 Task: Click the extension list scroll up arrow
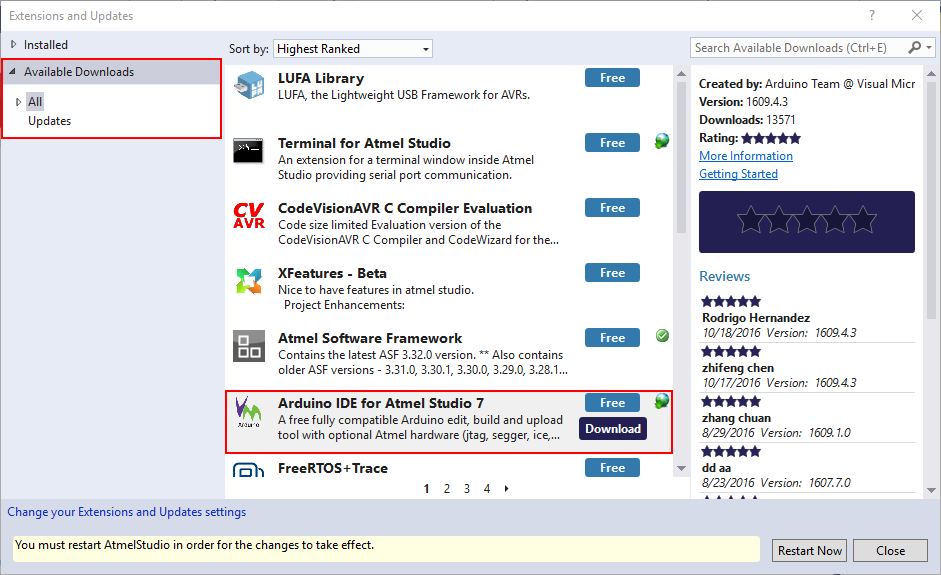click(x=681, y=74)
